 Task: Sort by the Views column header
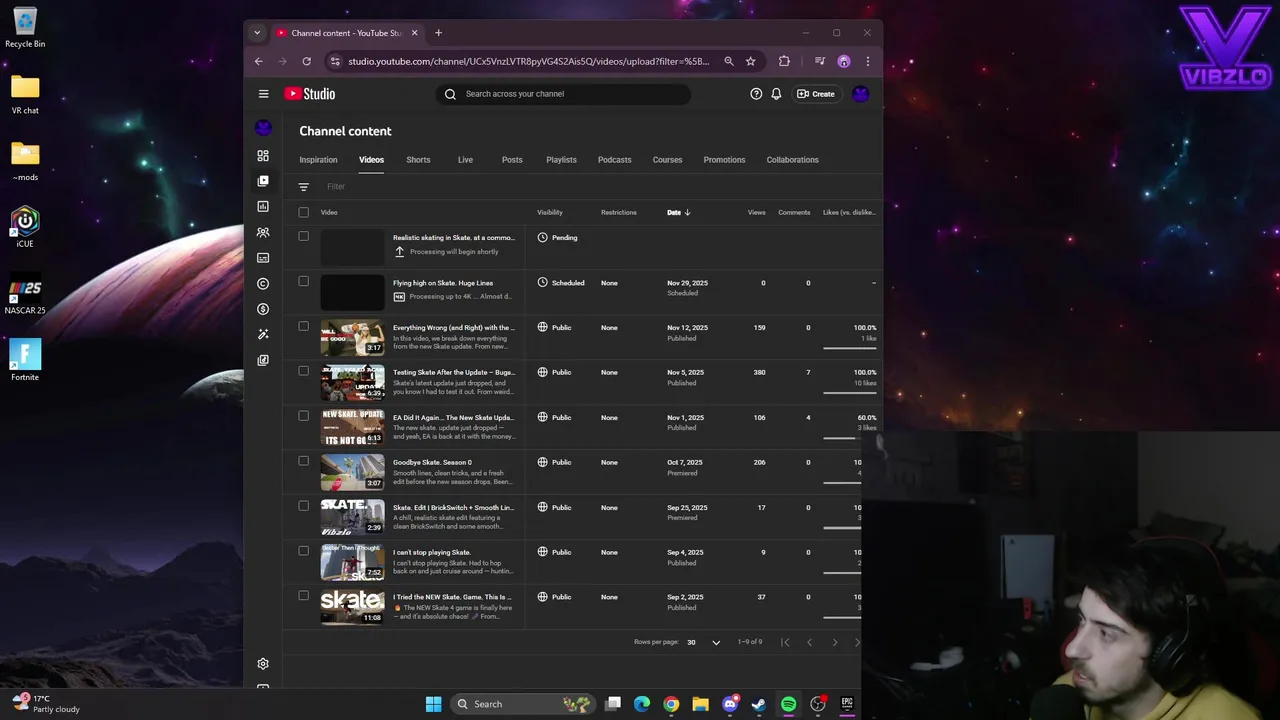tap(756, 212)
